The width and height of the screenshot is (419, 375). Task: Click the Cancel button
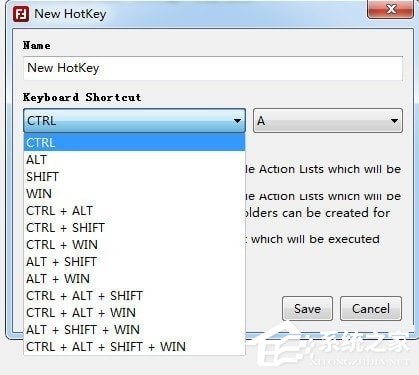371,309
